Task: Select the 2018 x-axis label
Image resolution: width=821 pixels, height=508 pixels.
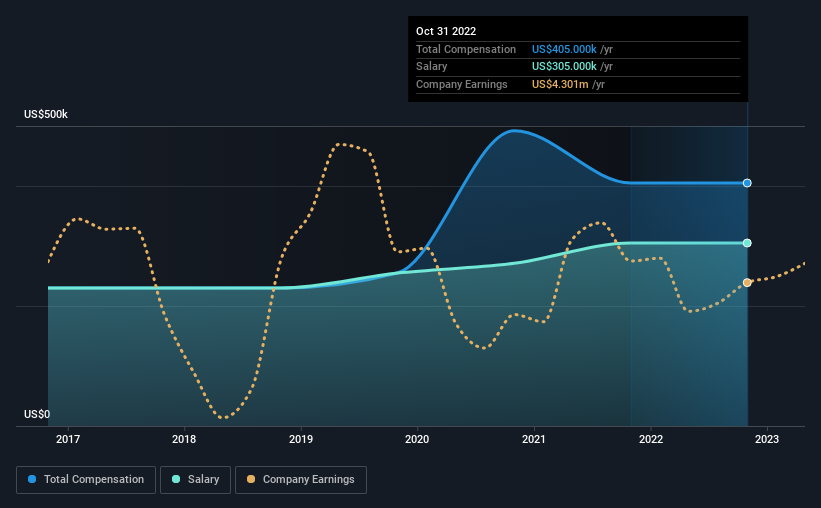Action: pos(184,439)
